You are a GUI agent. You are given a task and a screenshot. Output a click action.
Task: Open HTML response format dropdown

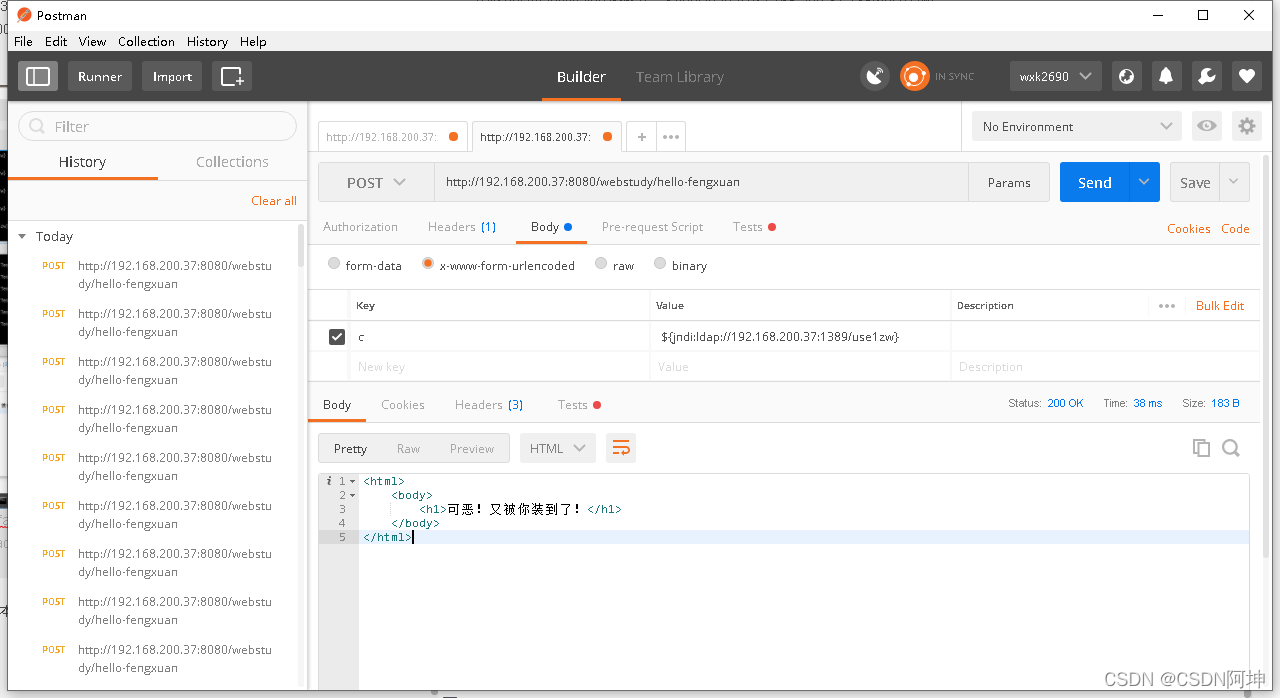[x=557, y=448]
